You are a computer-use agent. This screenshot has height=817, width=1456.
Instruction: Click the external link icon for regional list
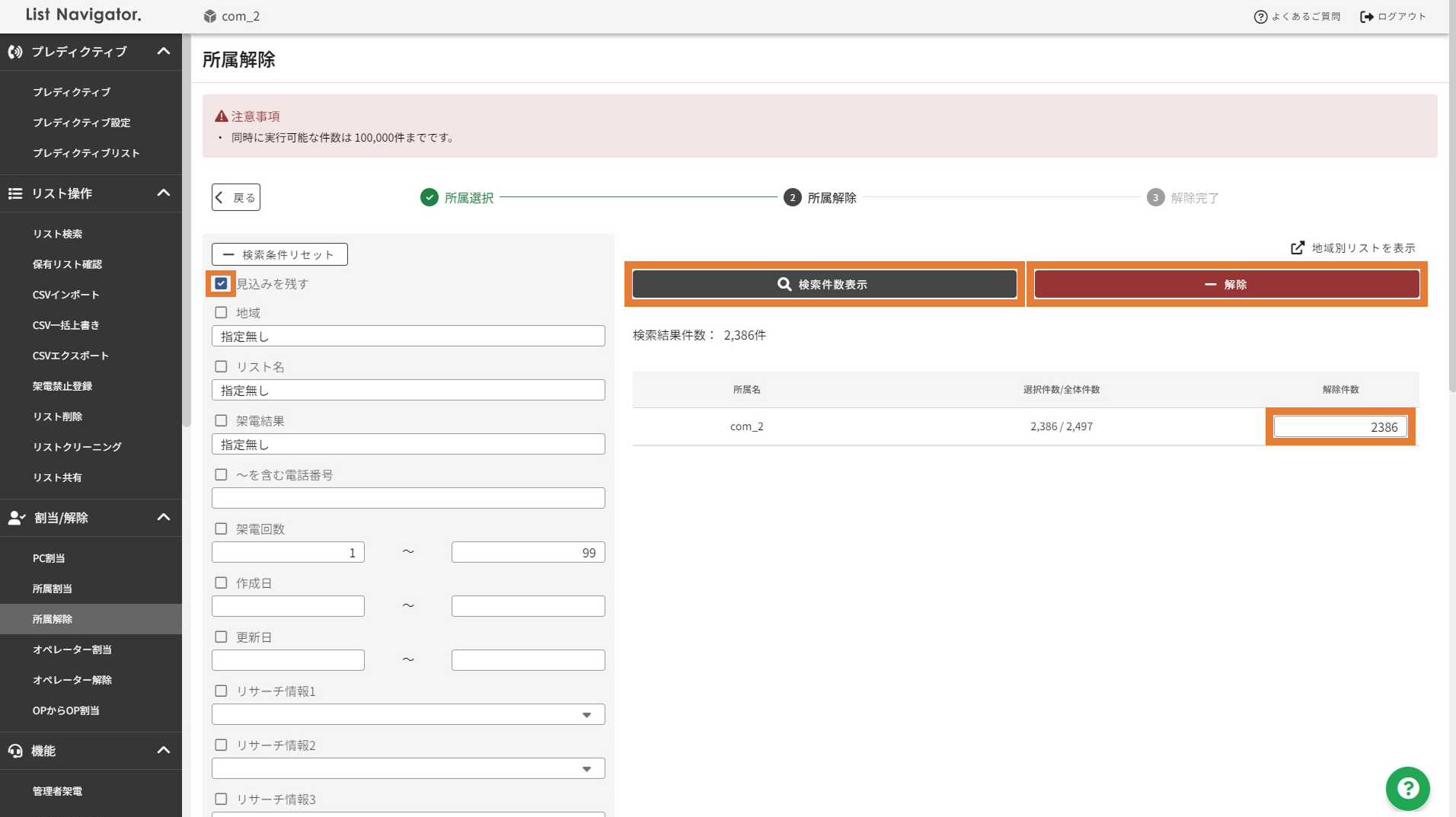(x=1298, y=248)
